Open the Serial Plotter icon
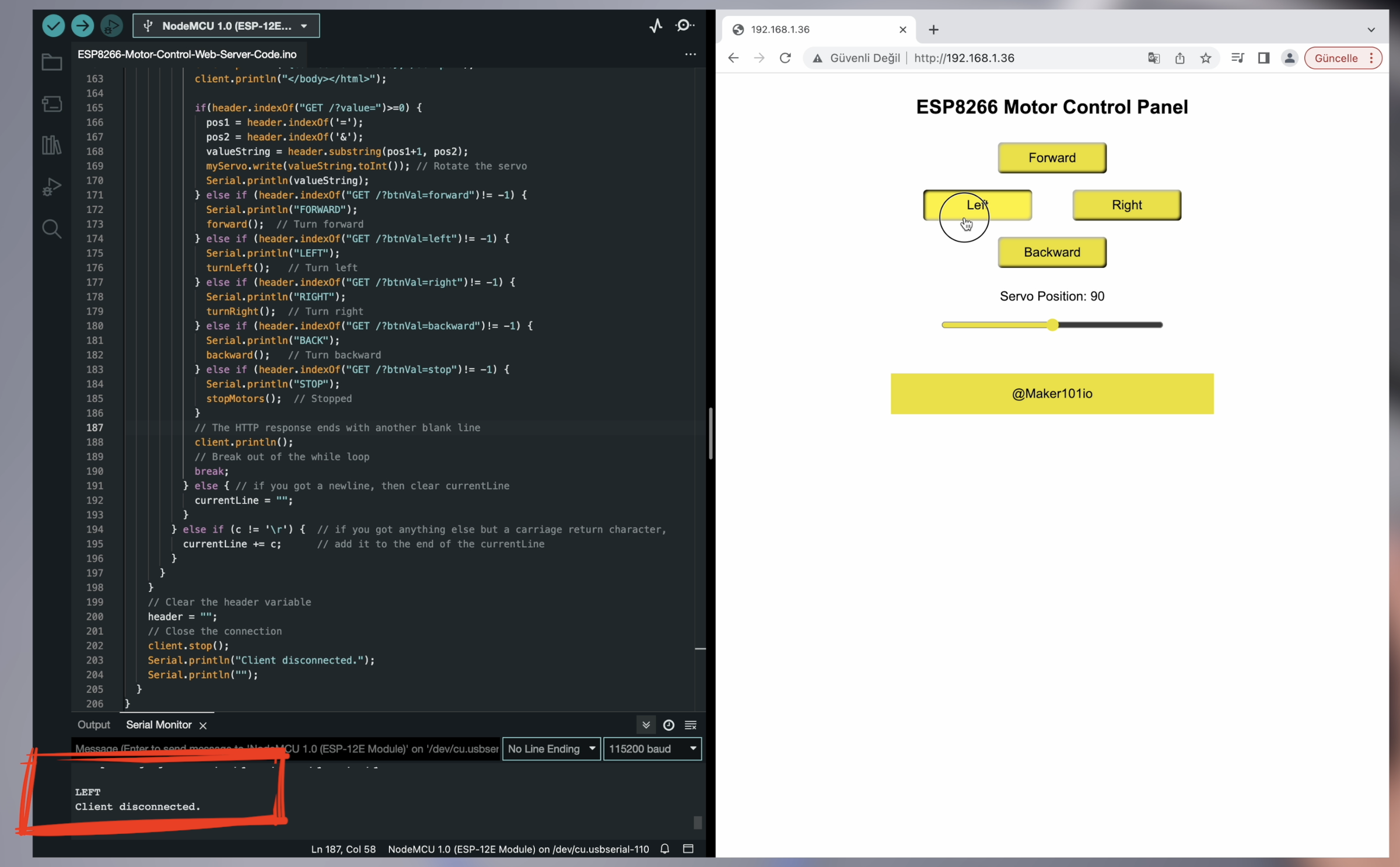The height and width of the screenshot is (867, 1400). pos(656,26)
